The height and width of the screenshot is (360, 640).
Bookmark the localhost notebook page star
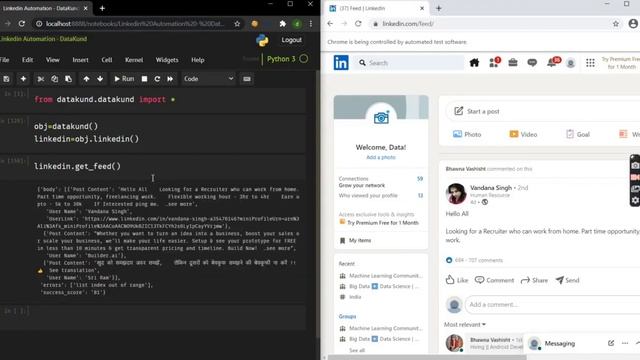pos(237,24)
